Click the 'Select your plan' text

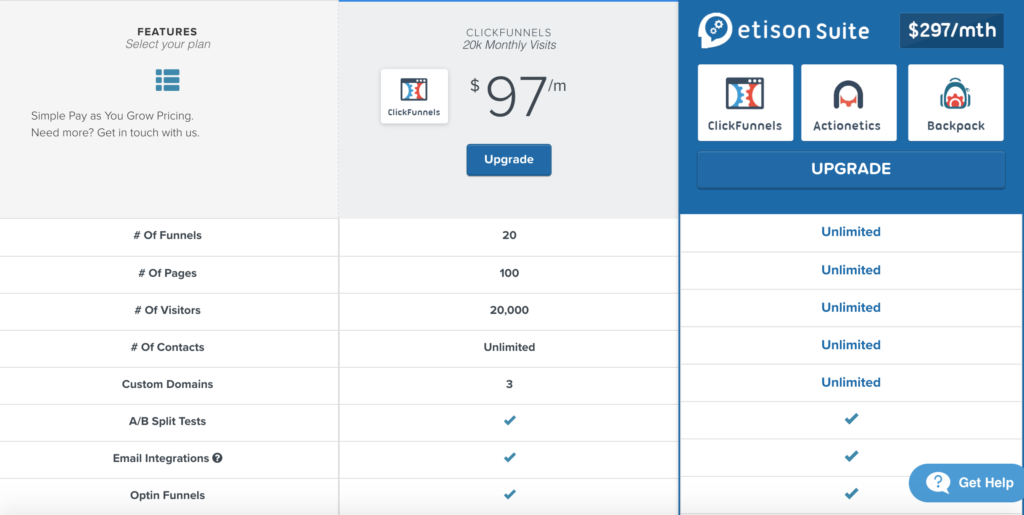[x=168, y=44]
